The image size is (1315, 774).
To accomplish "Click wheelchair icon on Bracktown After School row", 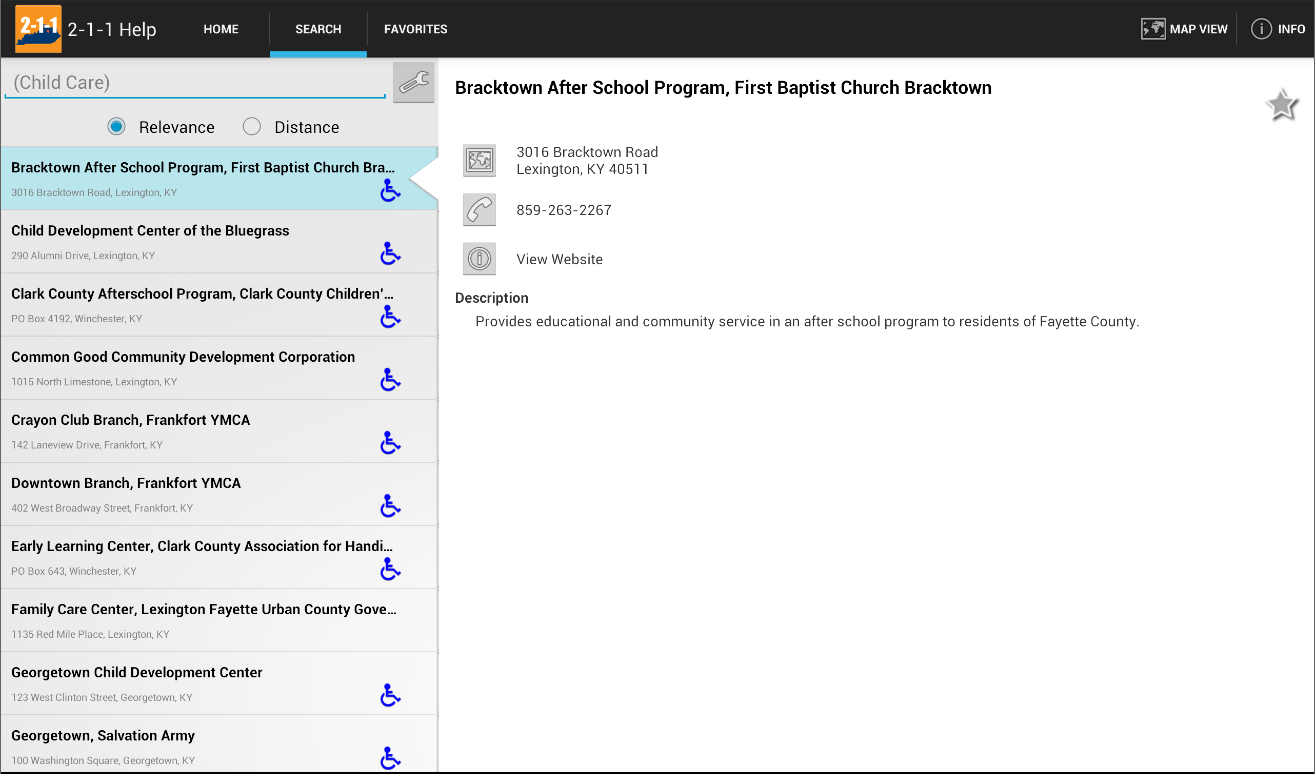I will point(390,190).
